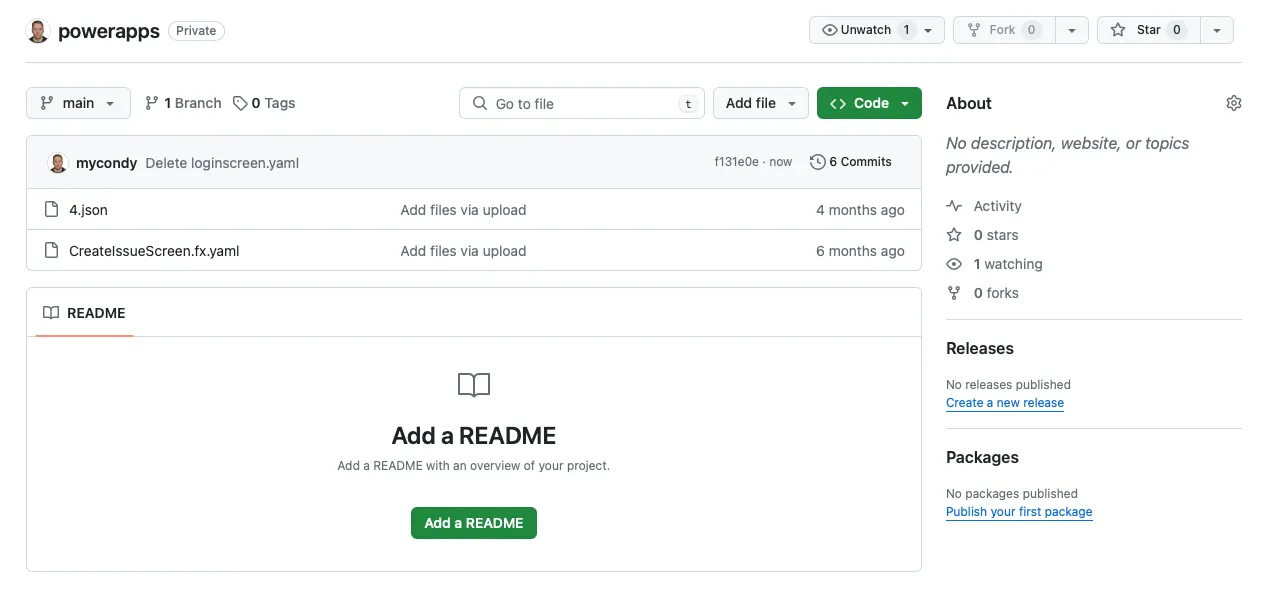
Task: Click mycondy's avatar in the commit row
Action: pyautogui.click(x=58, y=162)
